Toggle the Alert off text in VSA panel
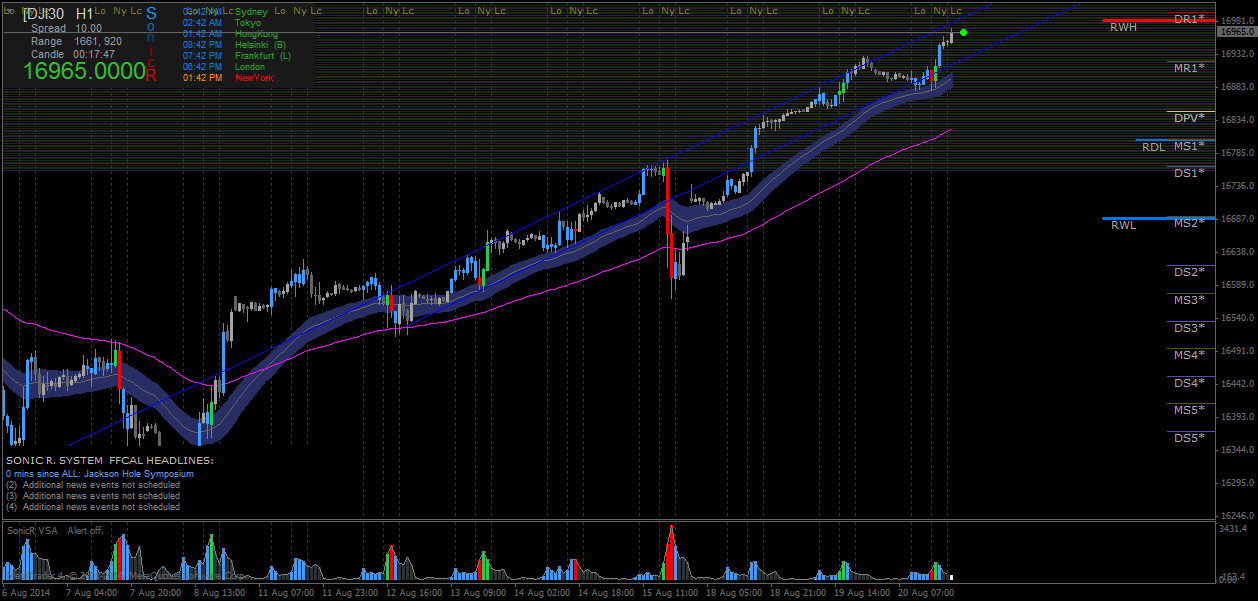This screenshot has height=601, width=1258. click(x=85, y=530)
